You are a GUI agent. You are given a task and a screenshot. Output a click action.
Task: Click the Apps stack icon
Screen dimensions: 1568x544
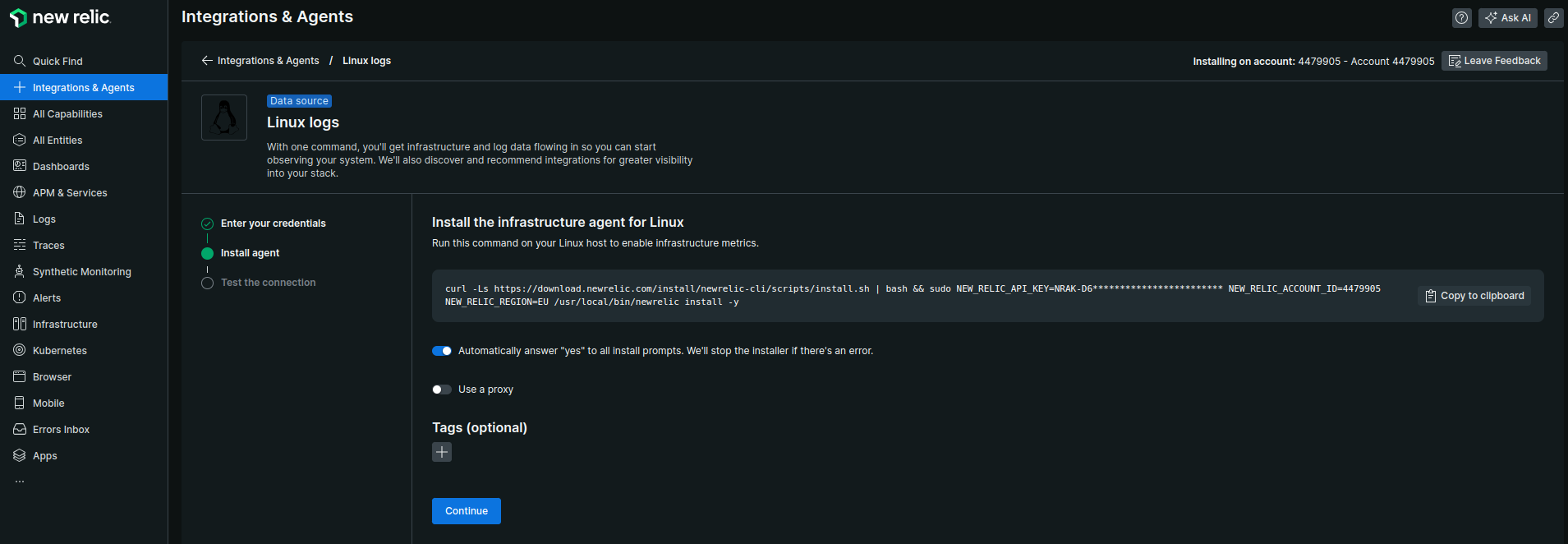tap(20, 455)
